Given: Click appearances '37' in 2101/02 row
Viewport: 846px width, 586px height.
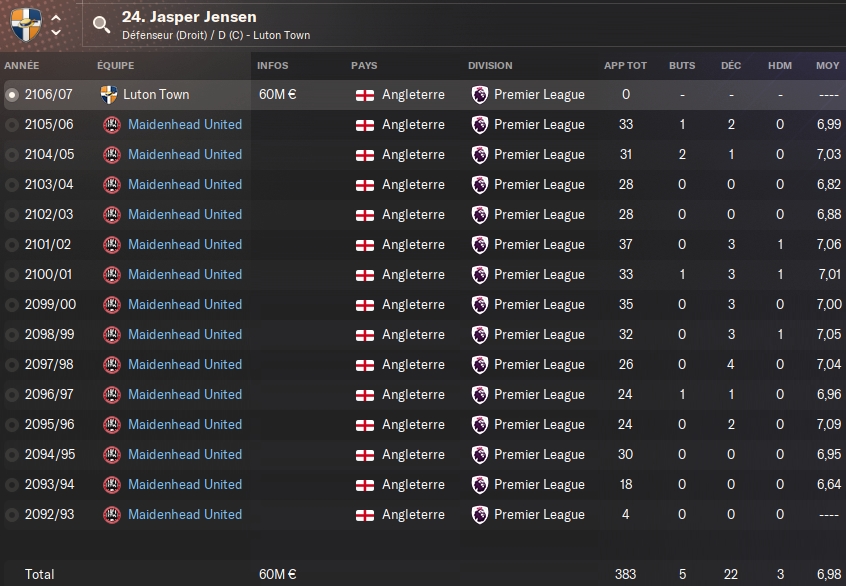Looking at the screenshot, I should tap(625, 244).
